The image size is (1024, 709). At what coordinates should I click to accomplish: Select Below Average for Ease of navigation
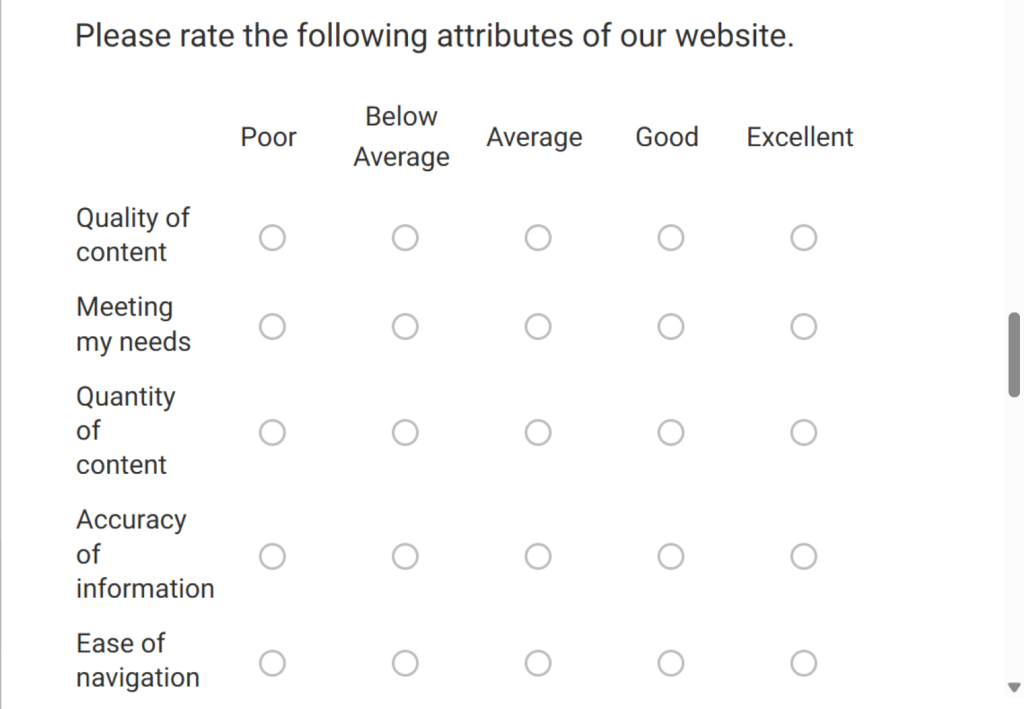point(405,662)
